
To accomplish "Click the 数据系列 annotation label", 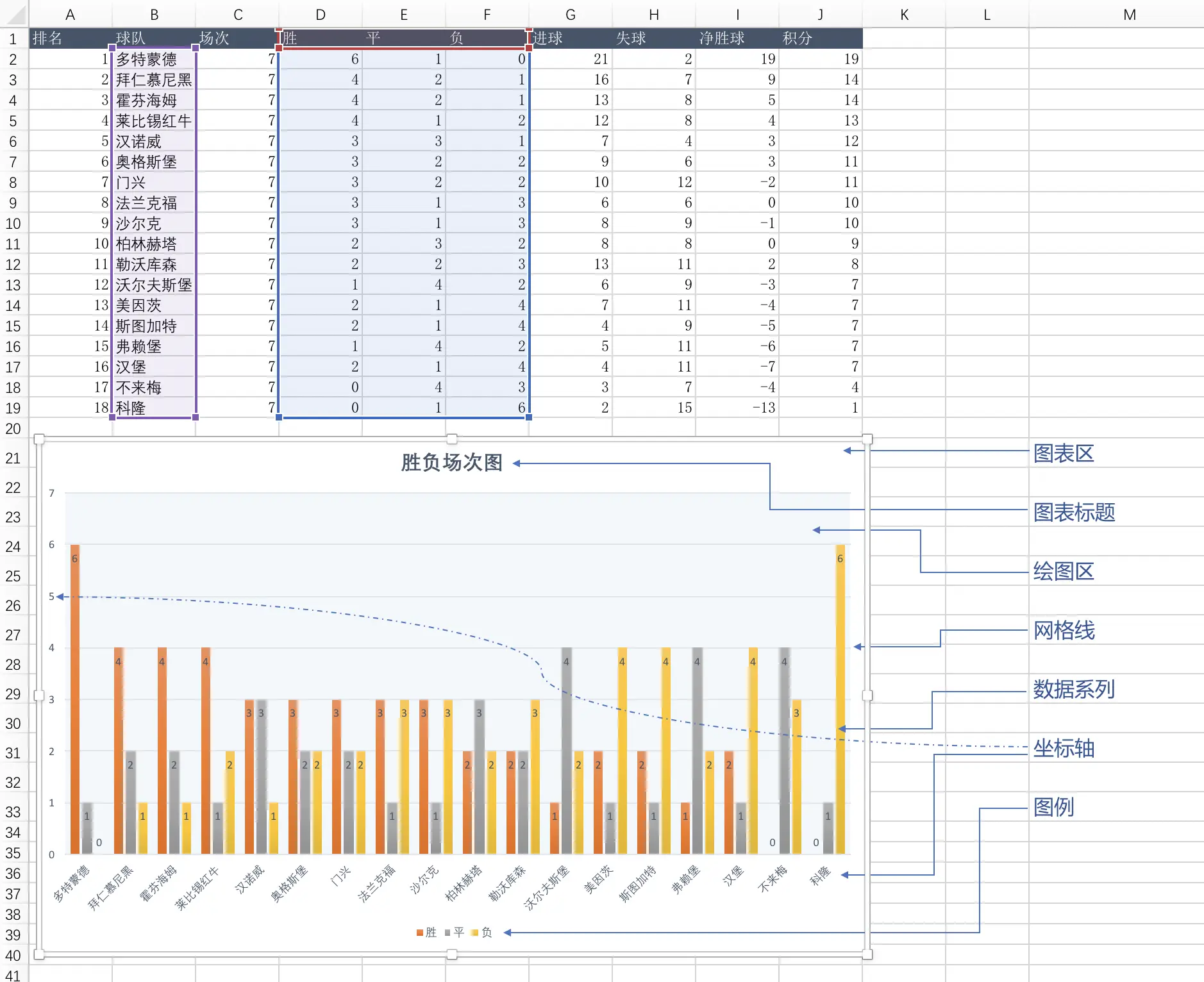I will tap(1074, 689).
